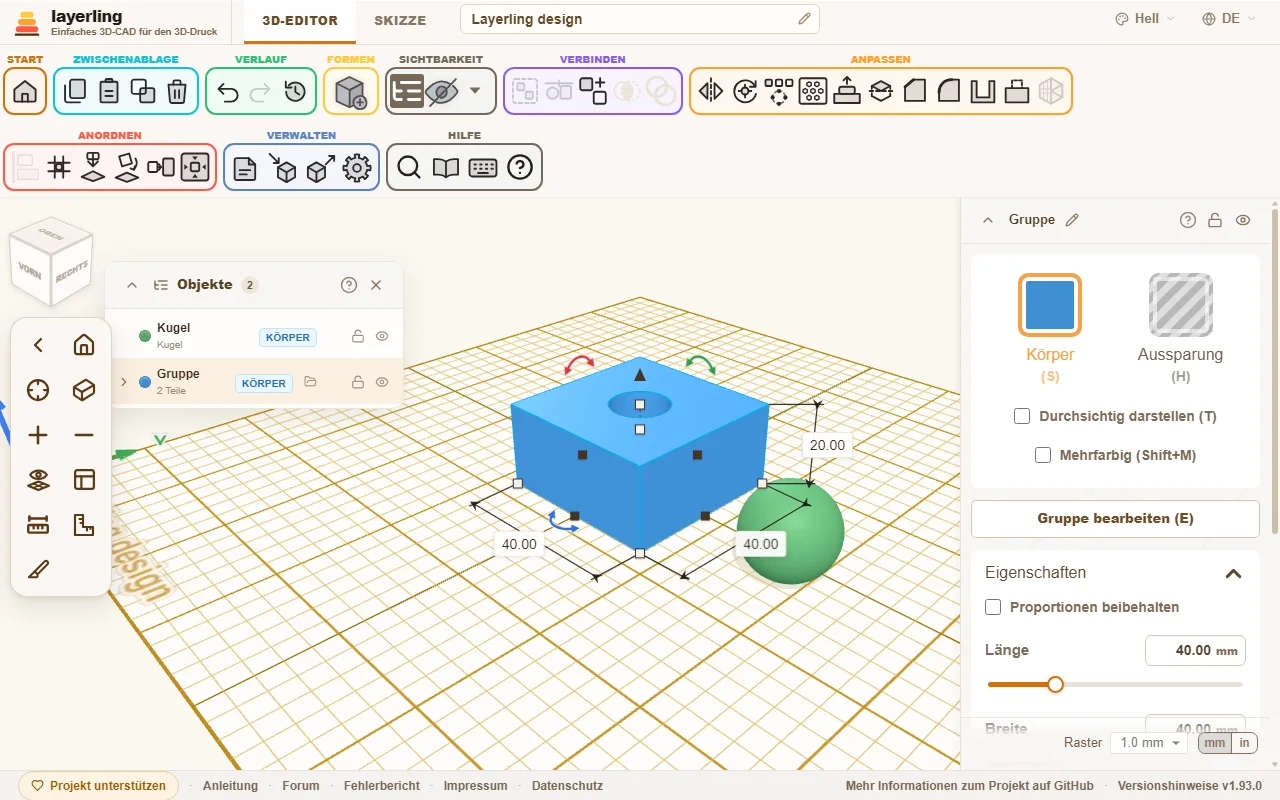Check the Mehrfarbig option
This screenshot has width=1280, height=800.
coord(1043,455)
